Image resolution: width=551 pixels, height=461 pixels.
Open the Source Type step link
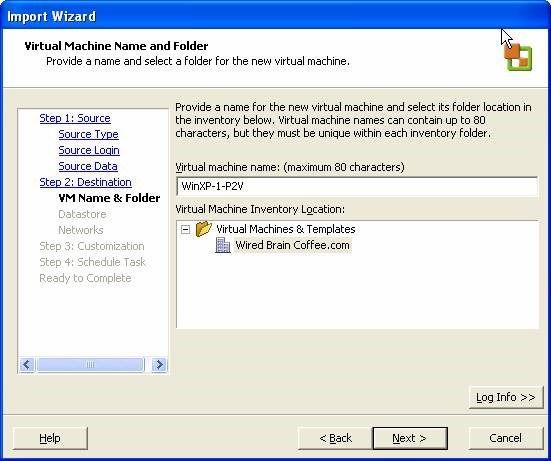(x=89, y=134)
